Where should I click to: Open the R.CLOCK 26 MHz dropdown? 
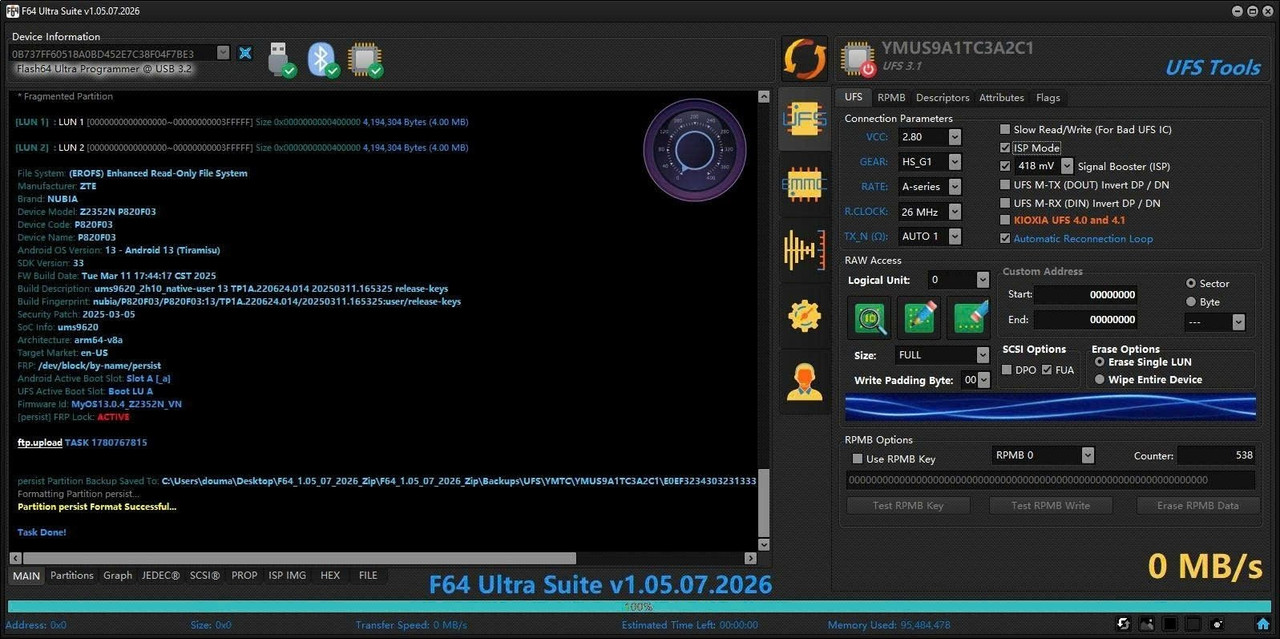point(955,212)
